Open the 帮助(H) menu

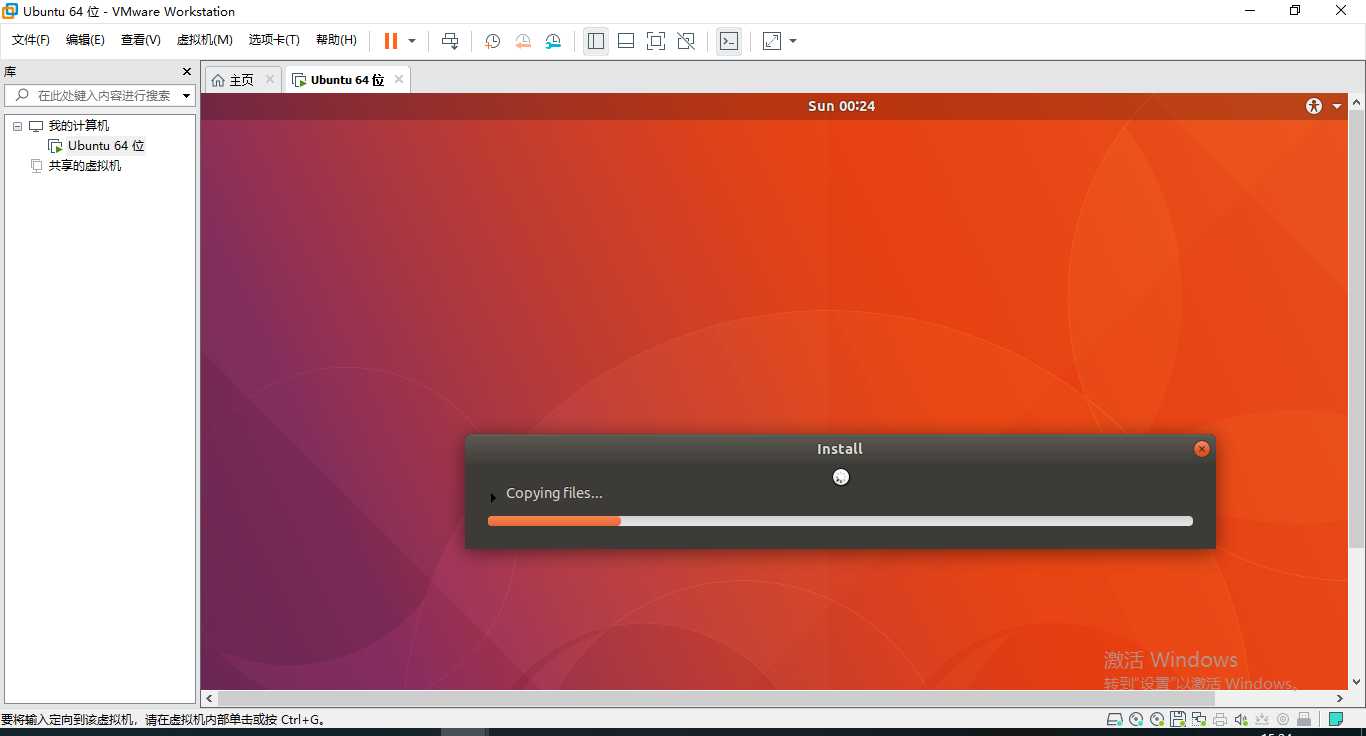336,40
